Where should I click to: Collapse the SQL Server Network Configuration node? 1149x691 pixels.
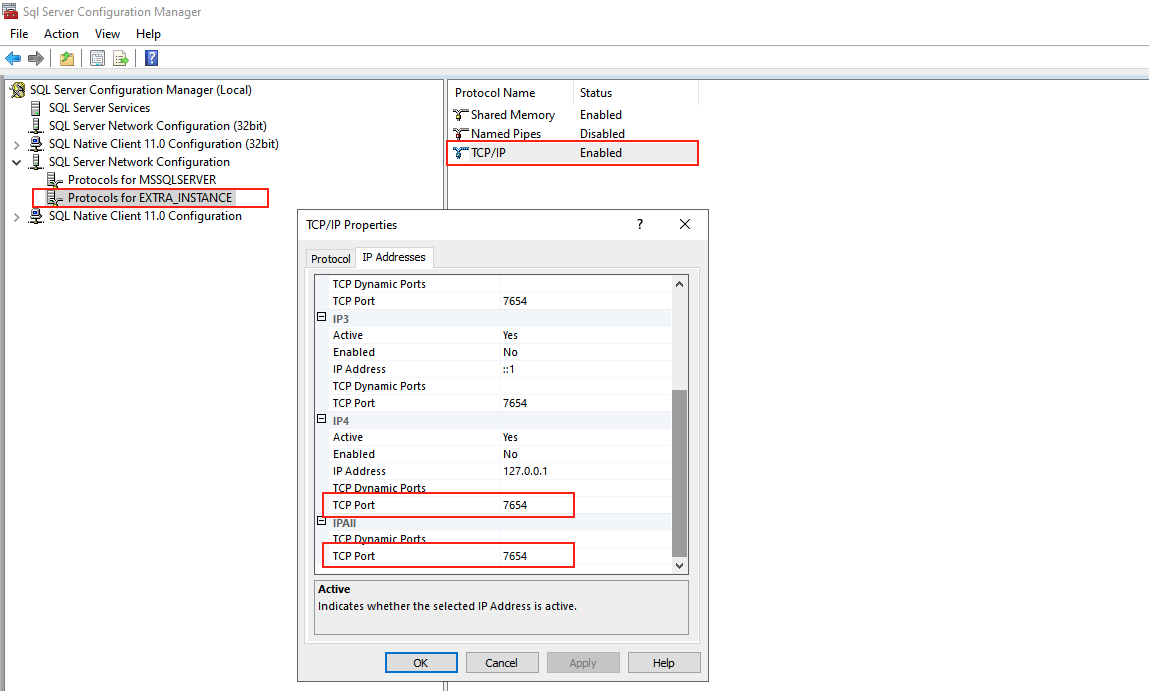point(17,162)
